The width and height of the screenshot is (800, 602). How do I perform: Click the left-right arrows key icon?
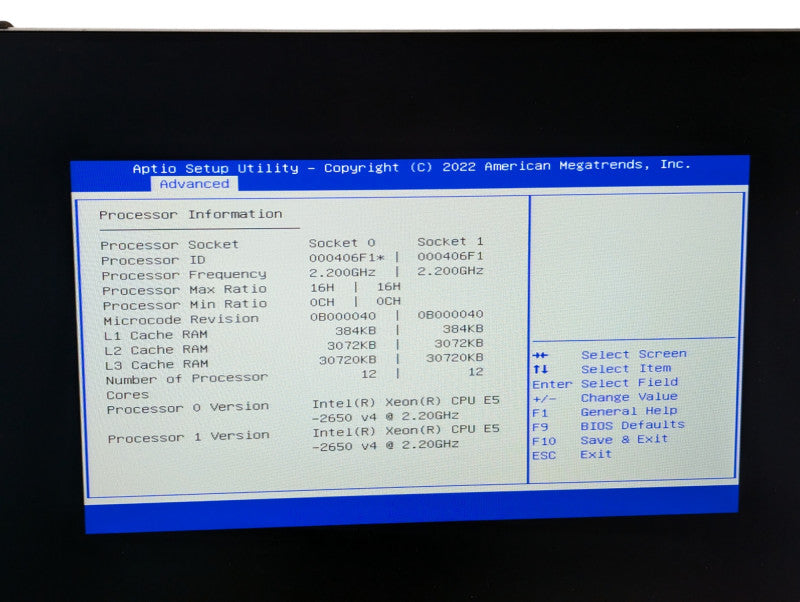(540, 355)
